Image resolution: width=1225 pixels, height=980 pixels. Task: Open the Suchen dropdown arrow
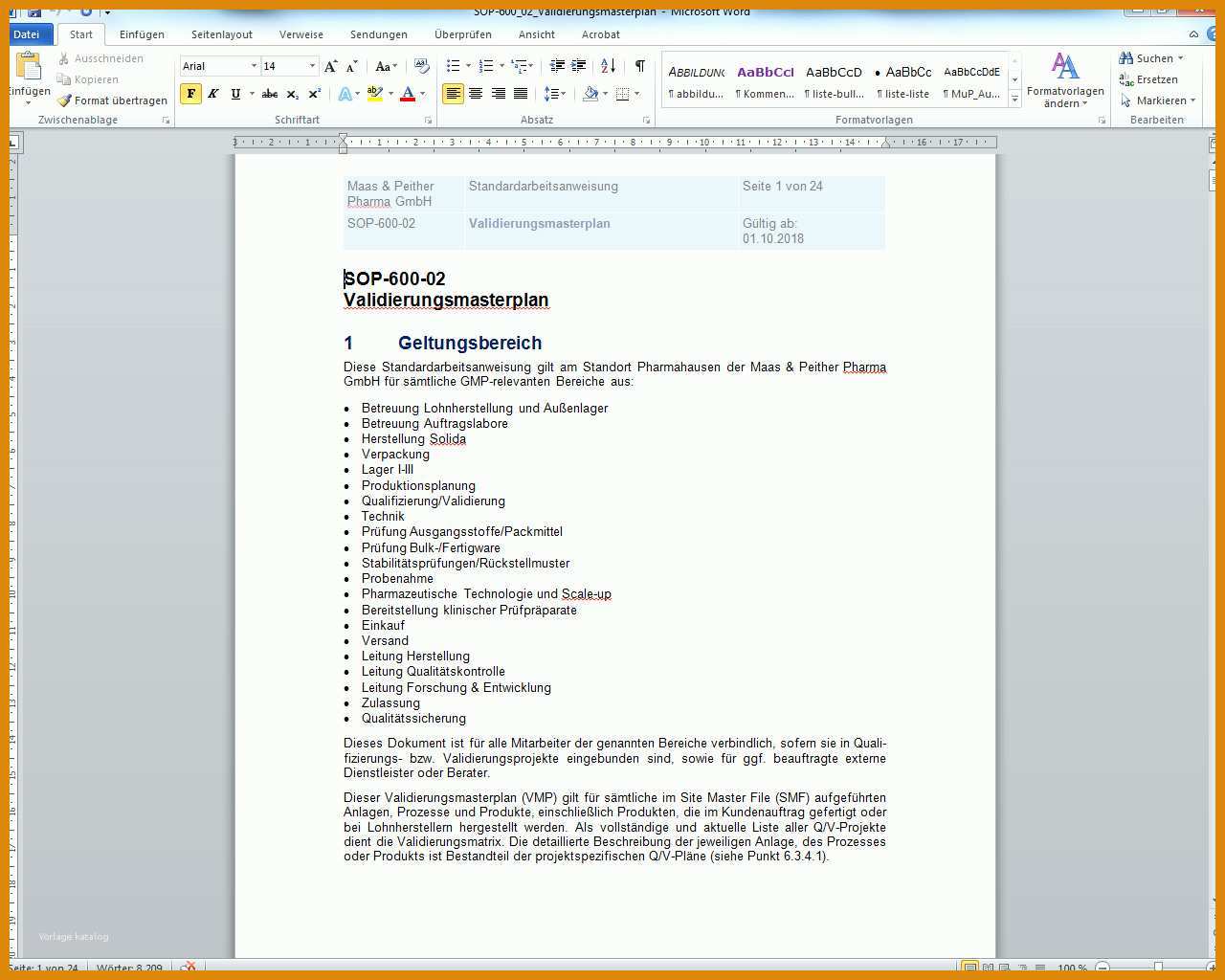coord(1180,58)
